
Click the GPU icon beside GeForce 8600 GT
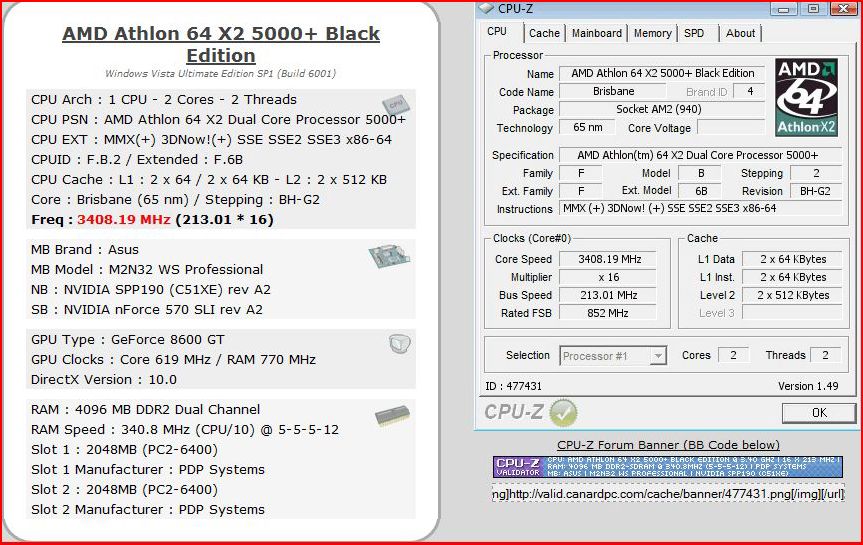pos(400,344)
